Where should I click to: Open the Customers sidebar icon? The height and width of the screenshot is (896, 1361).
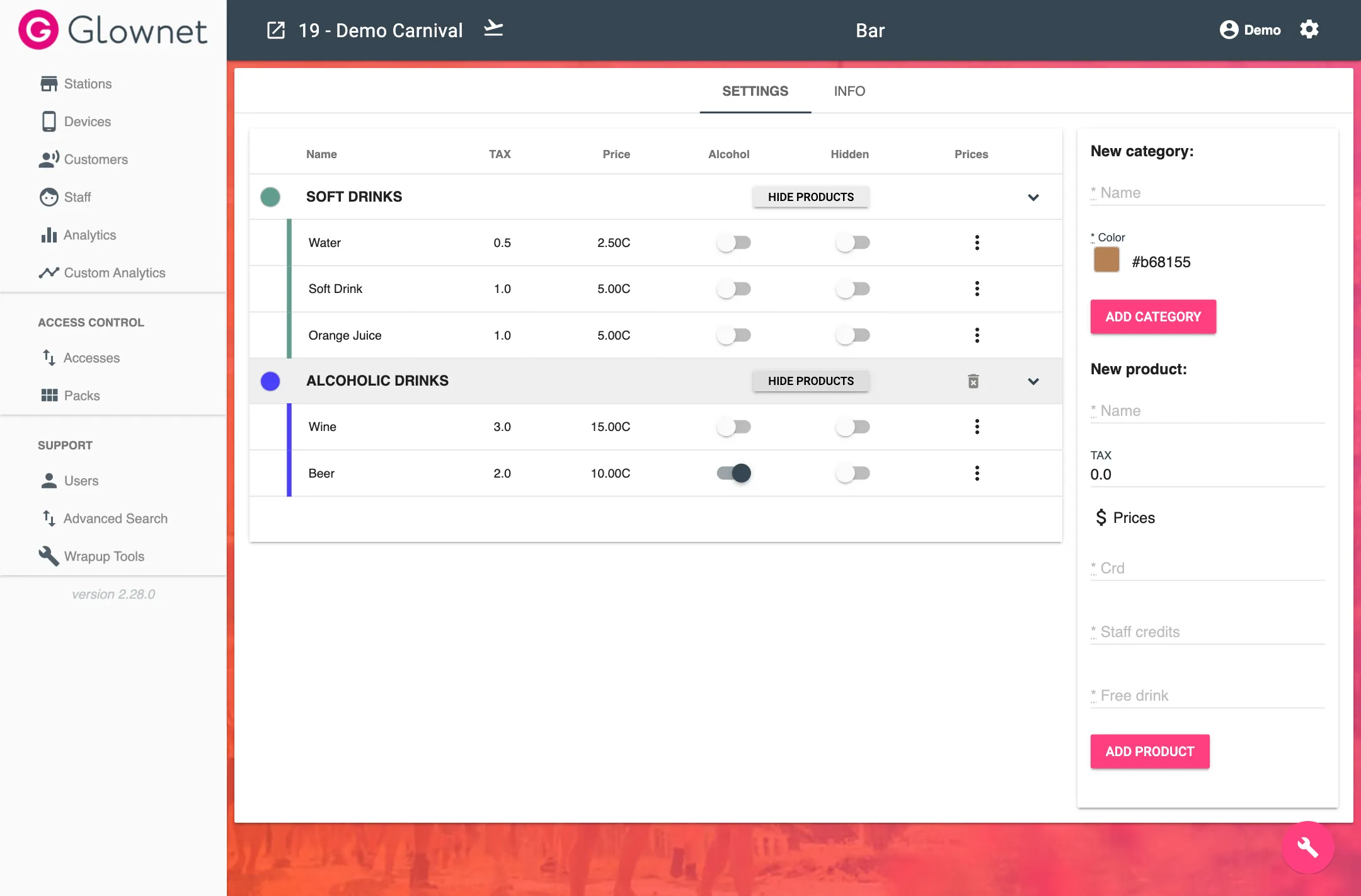pyautogui.click(x=49, y=159)
